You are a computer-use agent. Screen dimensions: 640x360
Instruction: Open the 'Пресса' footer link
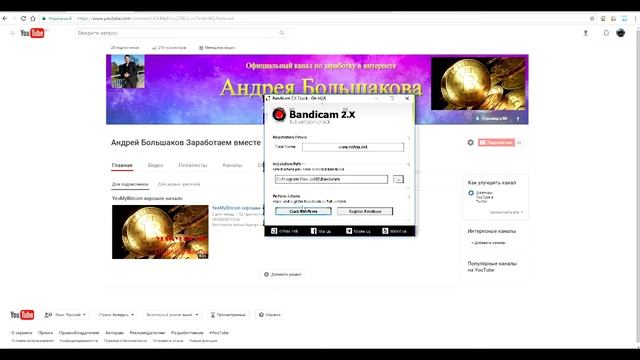tap(45, 333)
